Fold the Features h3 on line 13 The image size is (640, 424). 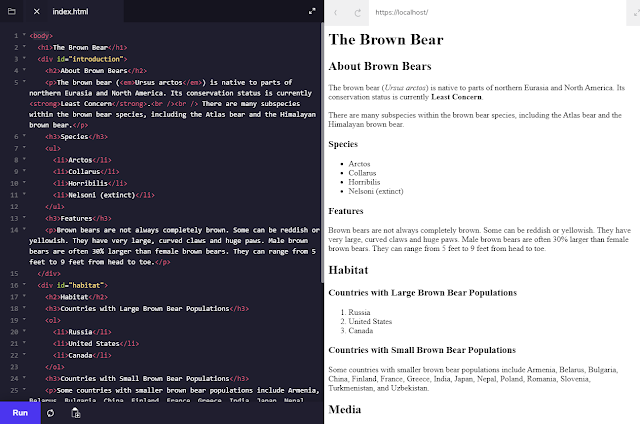[24, 218]
